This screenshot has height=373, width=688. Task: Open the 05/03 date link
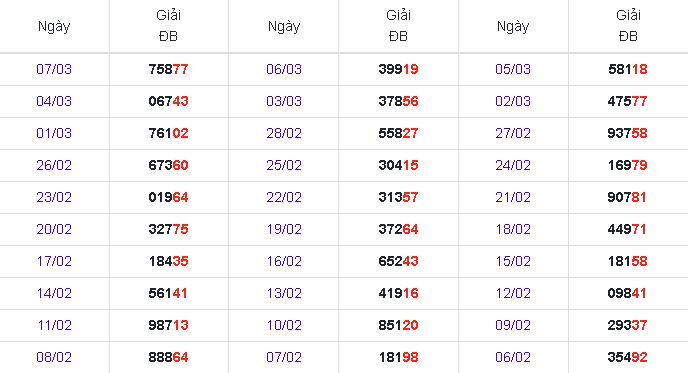513,69
